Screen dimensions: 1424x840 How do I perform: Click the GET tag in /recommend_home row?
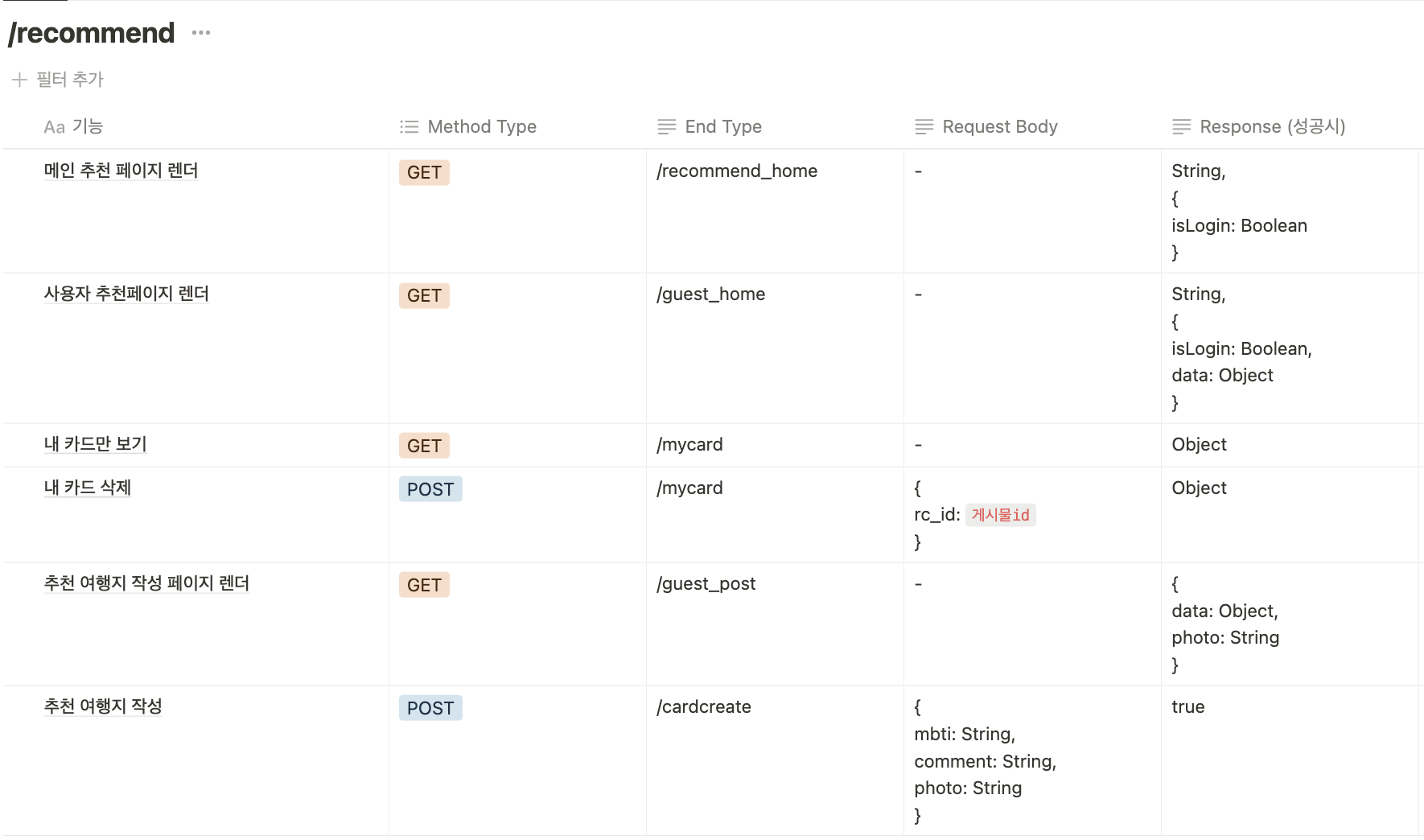[424, 172]
